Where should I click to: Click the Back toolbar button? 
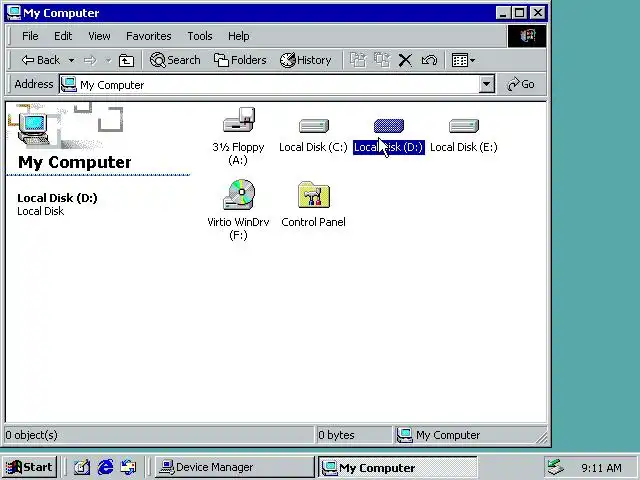(41, 60)
